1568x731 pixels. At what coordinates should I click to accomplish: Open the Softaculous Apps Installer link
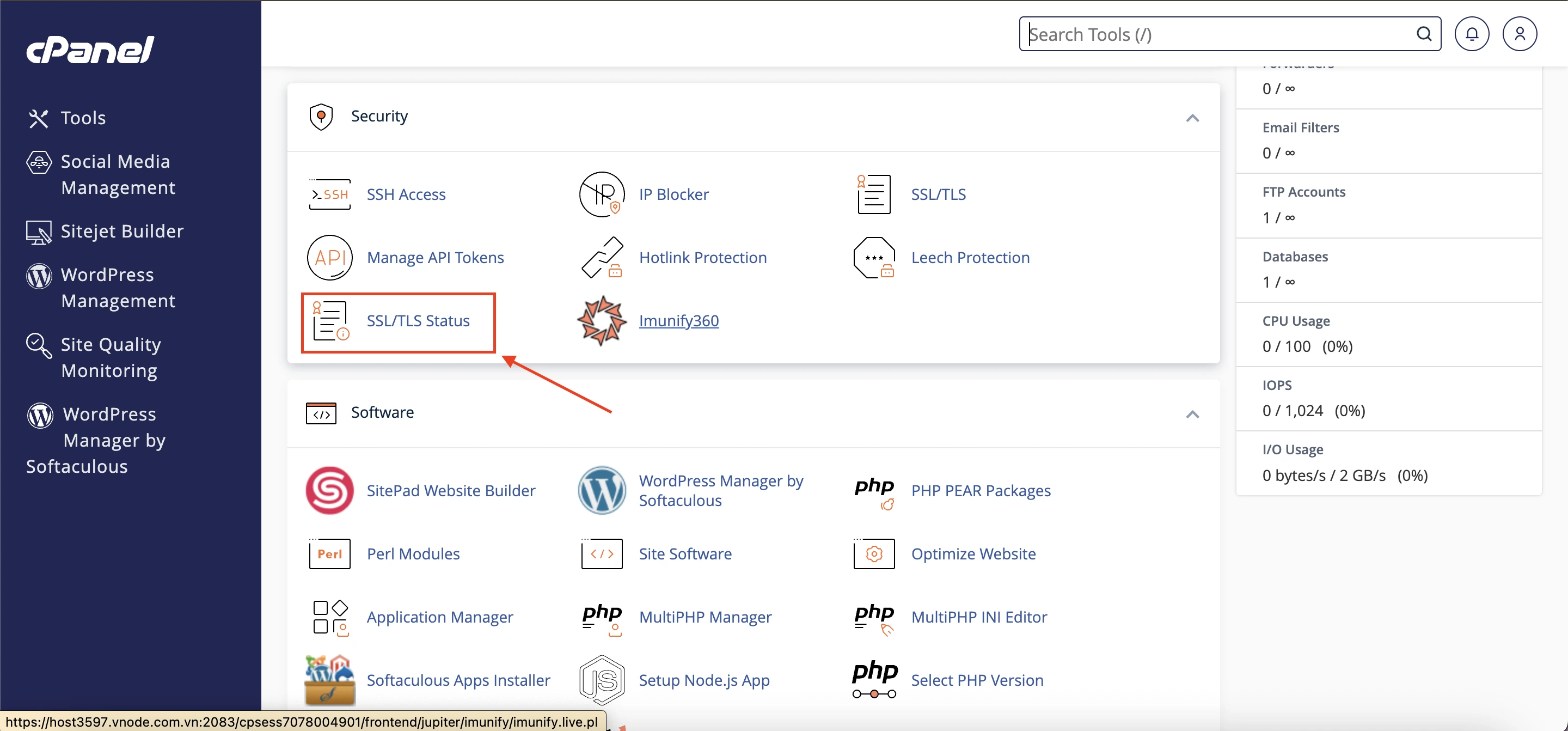[458, 680]
